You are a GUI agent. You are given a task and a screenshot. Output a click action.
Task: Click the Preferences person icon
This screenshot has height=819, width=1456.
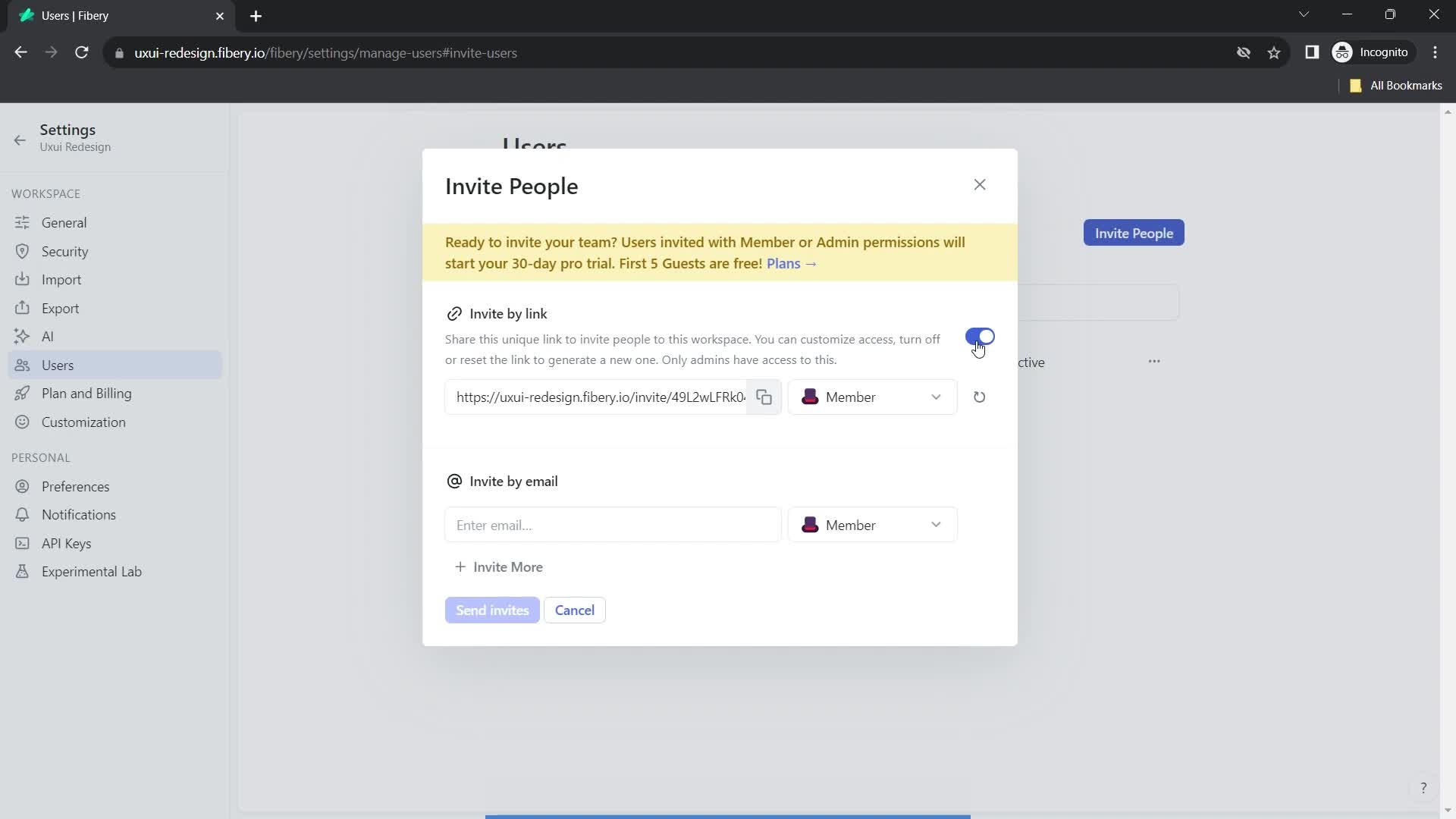pyautogui.click(x=22, y=487)
